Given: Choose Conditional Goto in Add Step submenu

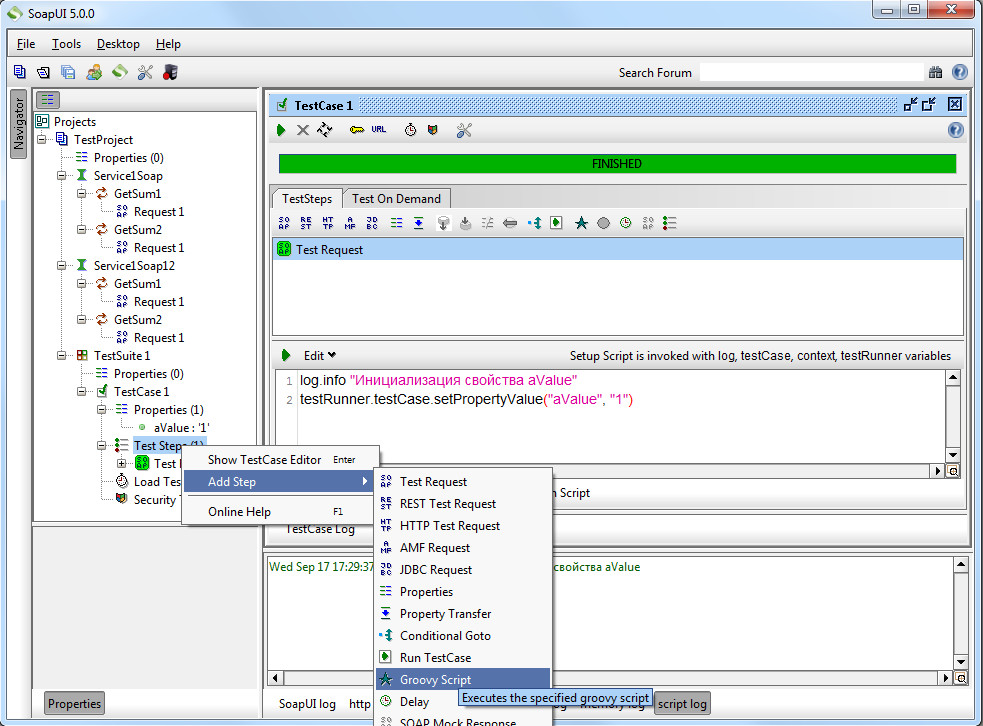Looking at the screenshot, I should click(463, 636).
